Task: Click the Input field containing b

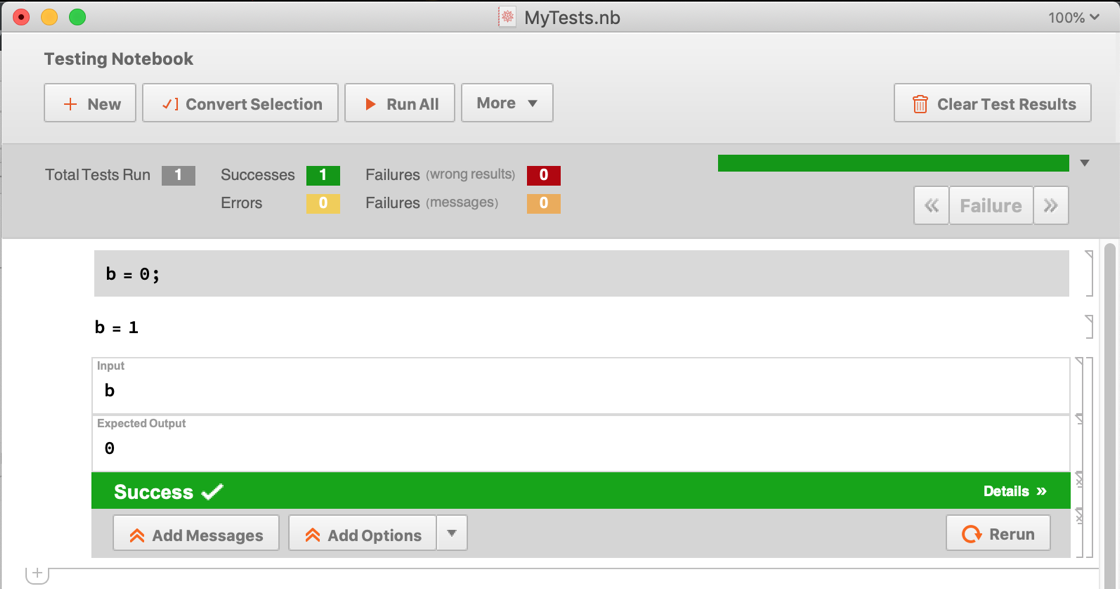Action: [580, 391]
